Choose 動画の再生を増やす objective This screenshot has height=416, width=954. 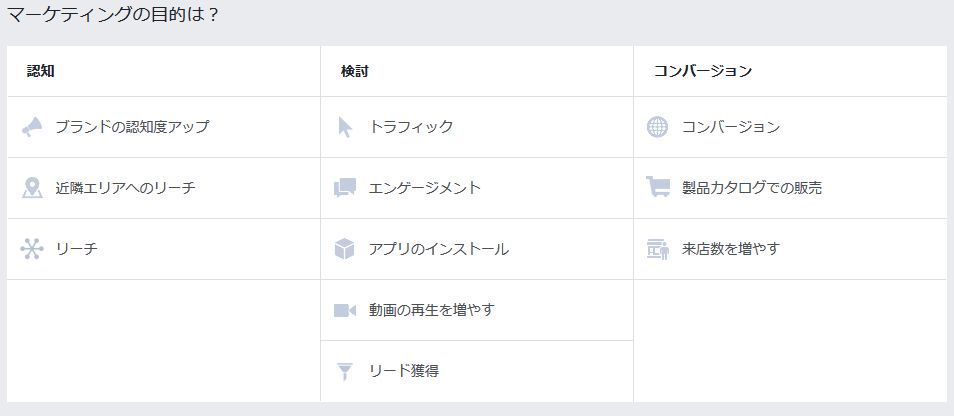(x=432, y=310)
